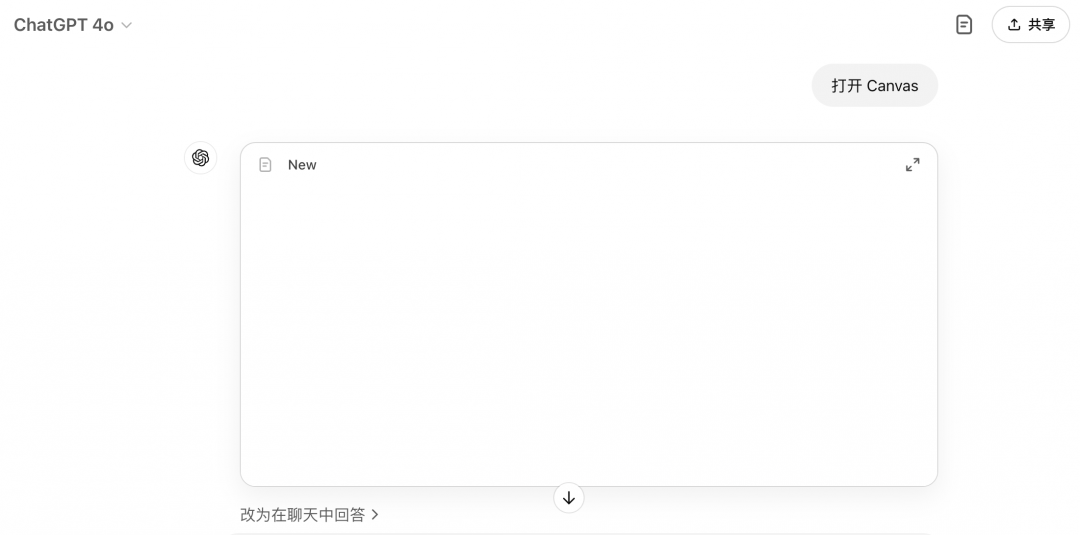Click the document icon beside New title
This screenshot has height=535, width=1080.
coord(265,165)
